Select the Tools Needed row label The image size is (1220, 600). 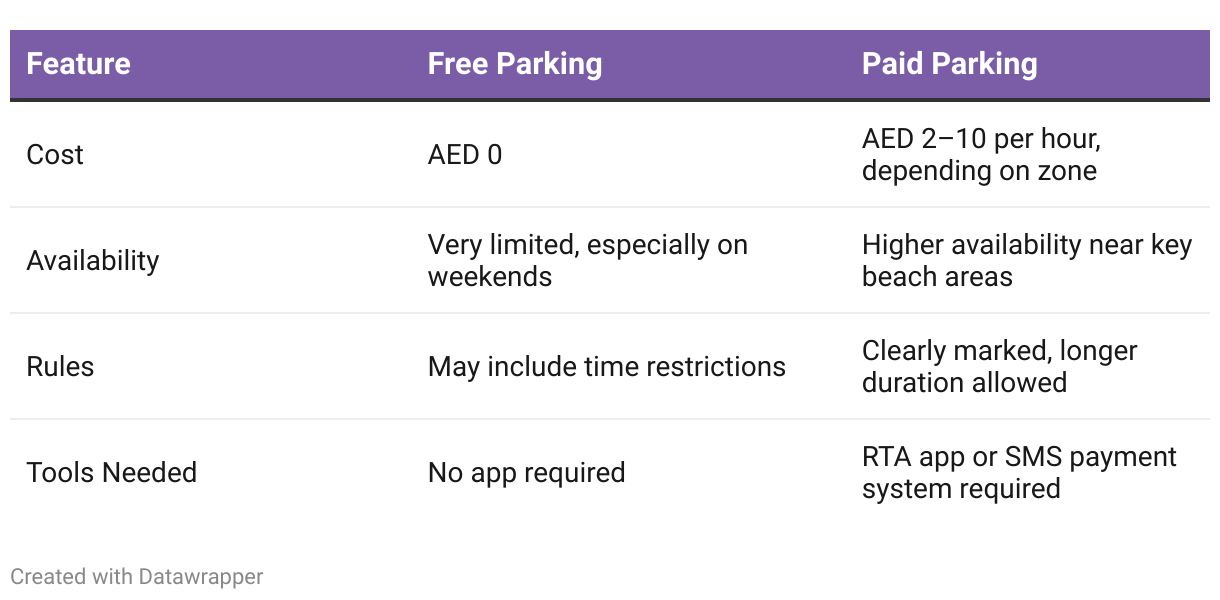coord(112,473)
